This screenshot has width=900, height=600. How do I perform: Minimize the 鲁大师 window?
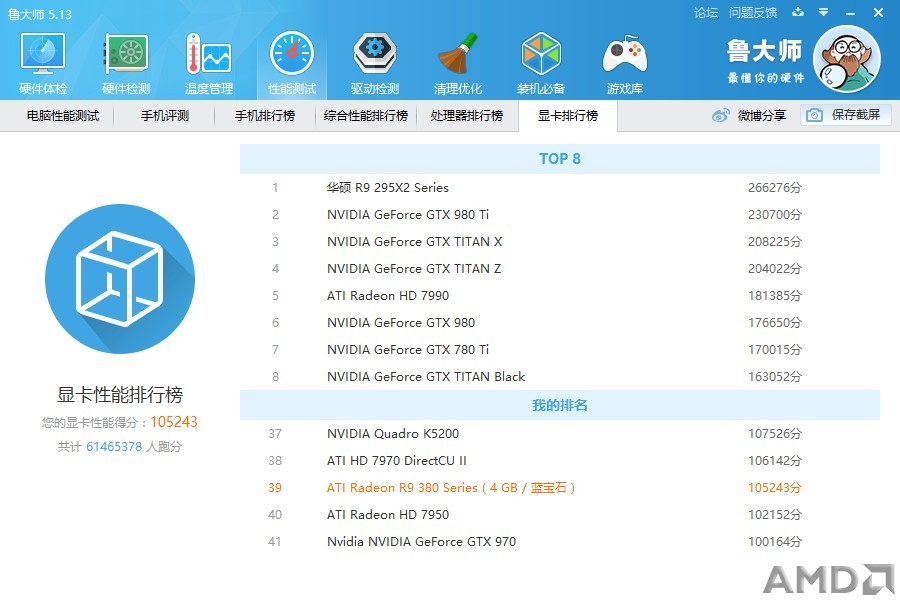tap(851, 13)
